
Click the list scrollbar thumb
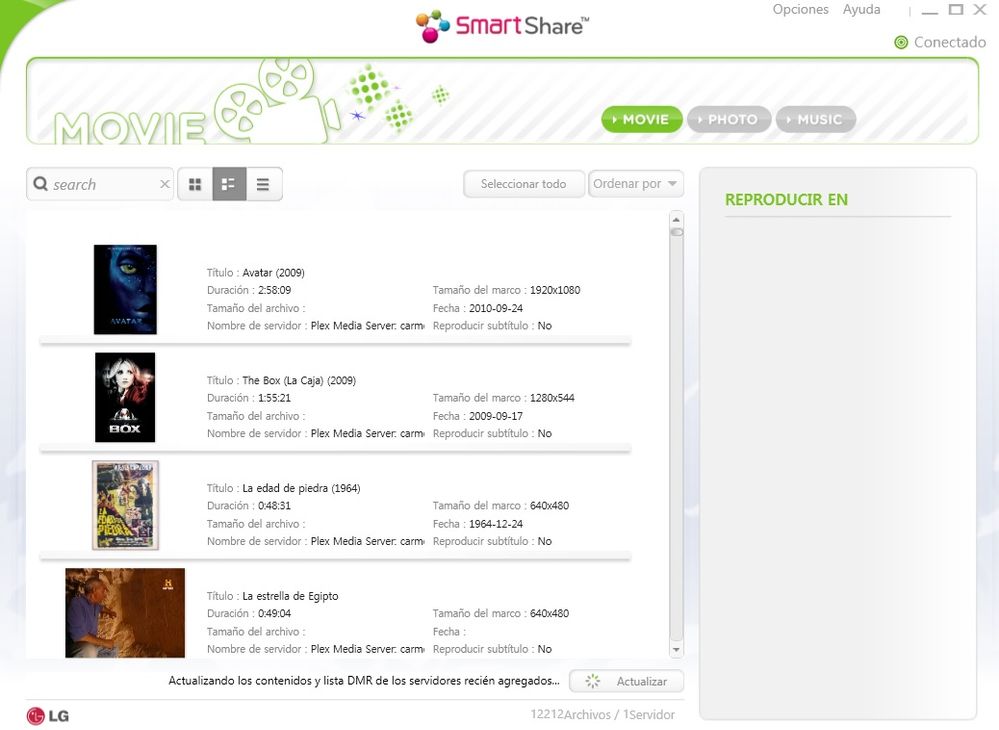tap(677, 233)
